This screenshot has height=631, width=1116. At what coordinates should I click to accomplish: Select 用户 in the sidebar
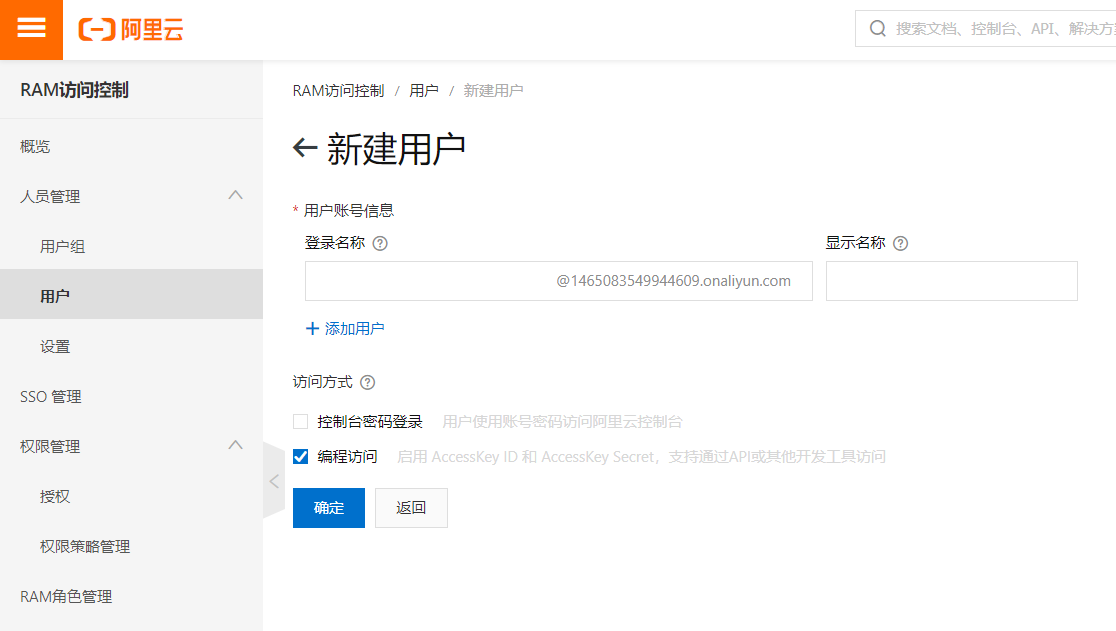131,294
